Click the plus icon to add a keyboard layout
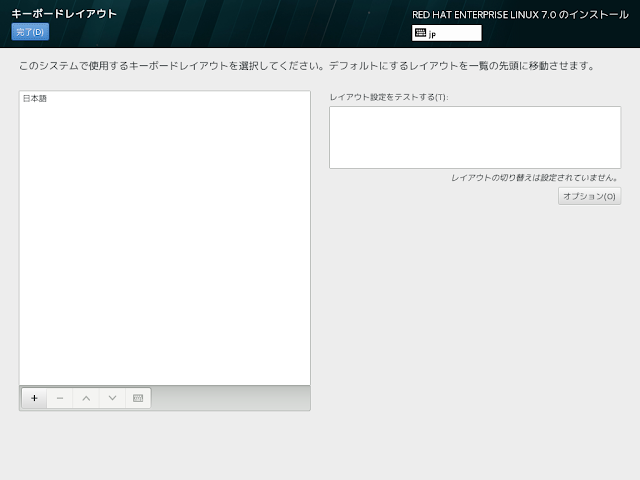 point(34,398)
